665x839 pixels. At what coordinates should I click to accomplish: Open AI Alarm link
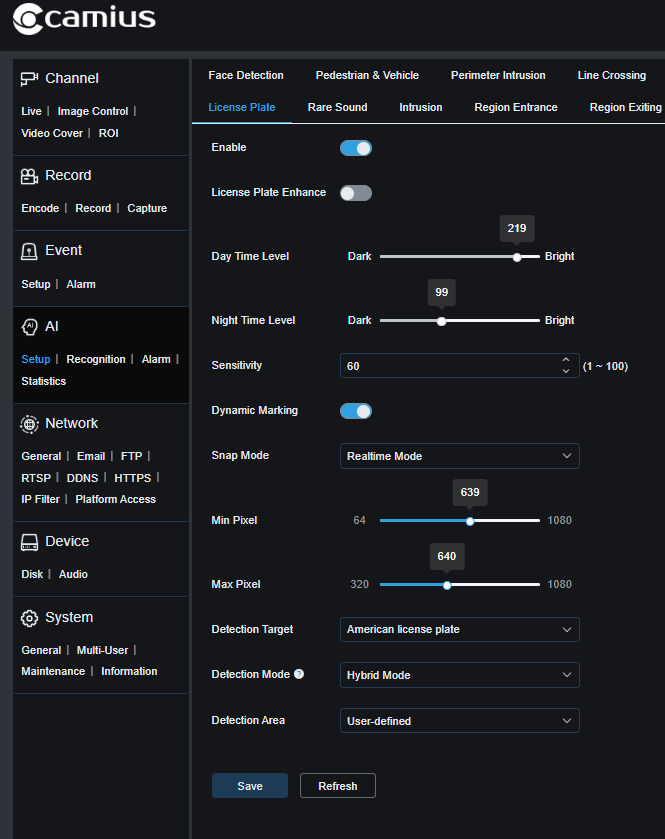156,360
